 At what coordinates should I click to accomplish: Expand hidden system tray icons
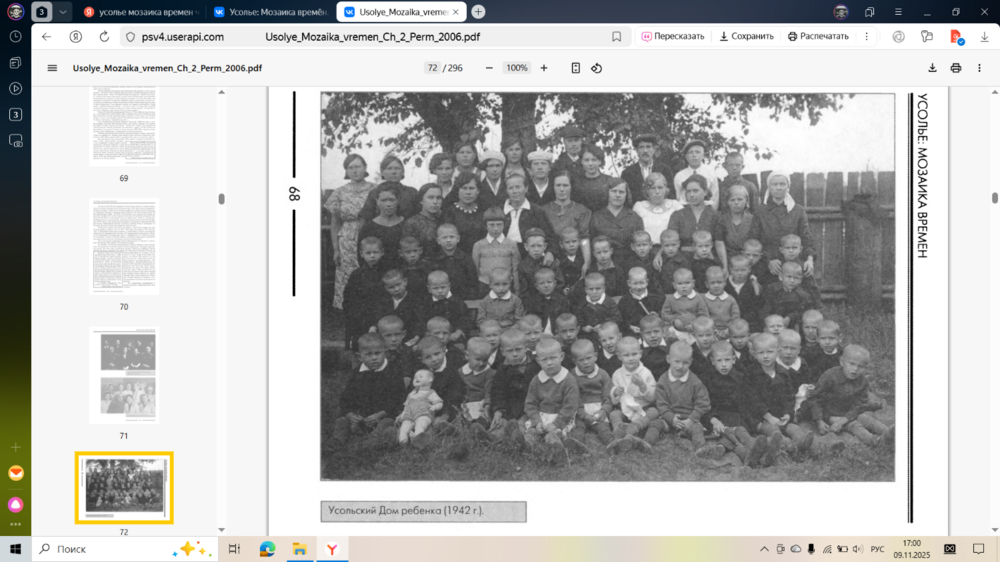click(764, 549)
